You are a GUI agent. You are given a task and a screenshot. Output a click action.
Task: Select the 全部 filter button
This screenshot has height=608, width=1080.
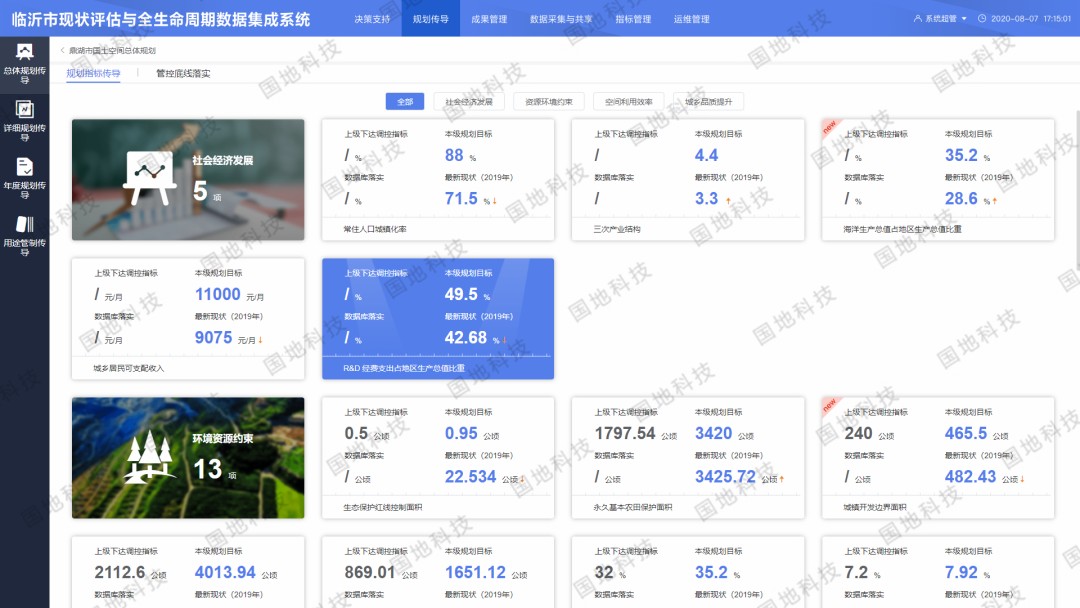coord(405,101)
